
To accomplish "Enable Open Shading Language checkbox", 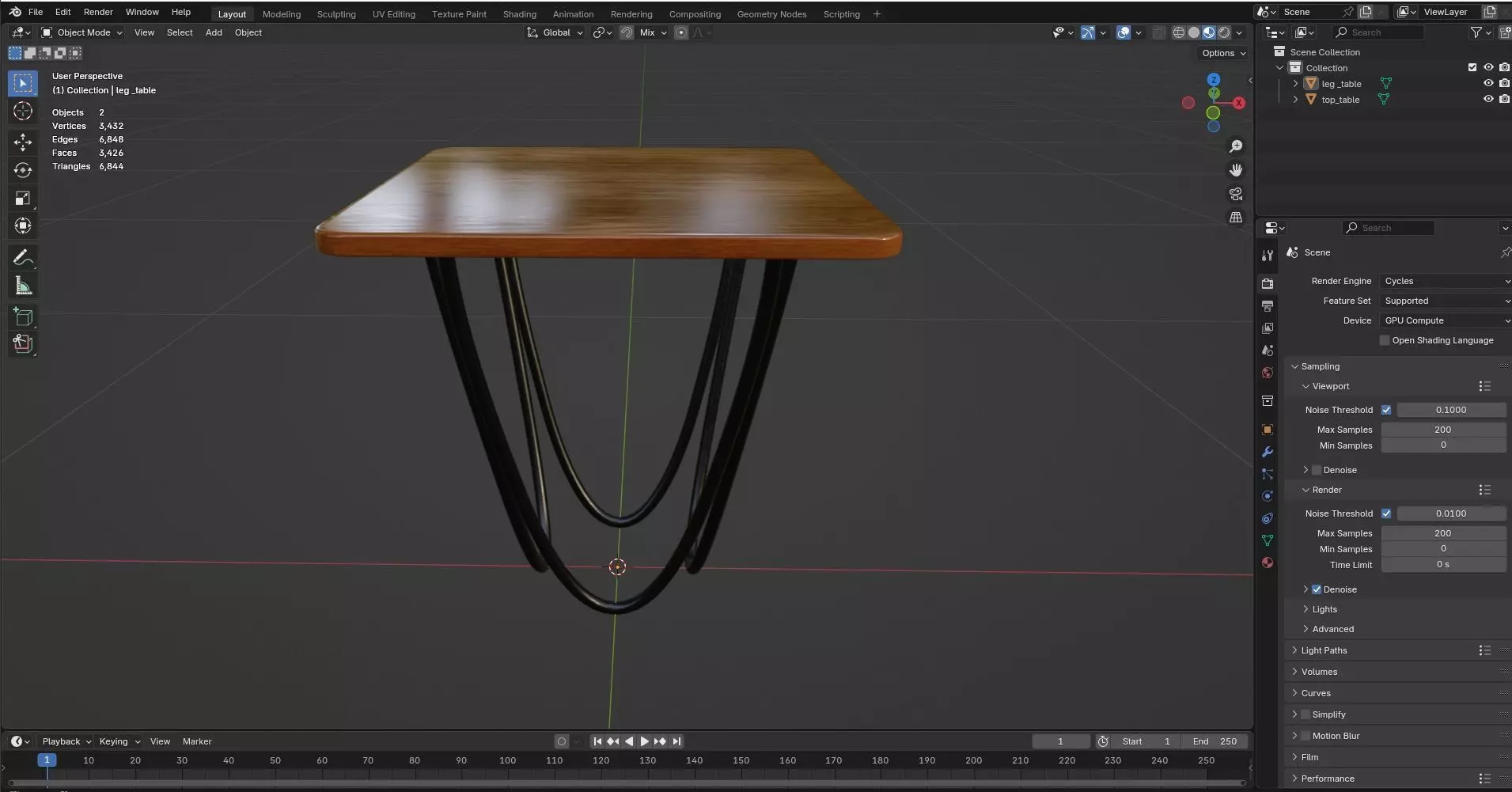I will (1385, 340).
